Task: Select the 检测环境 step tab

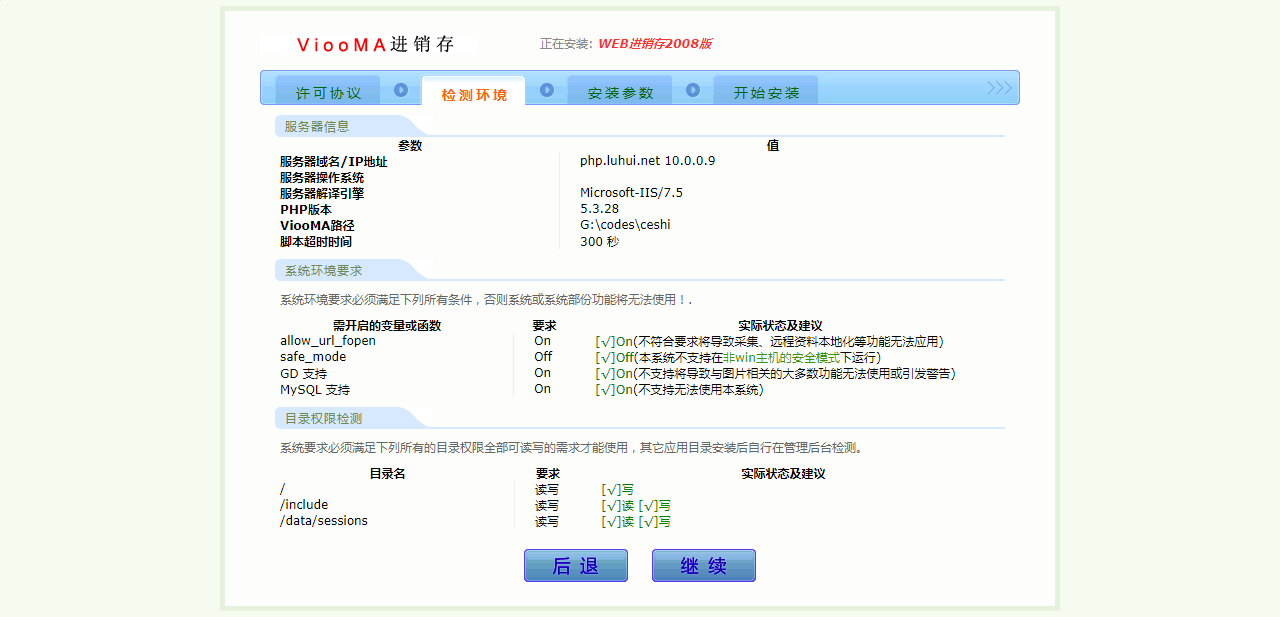Action: (474, 92)
